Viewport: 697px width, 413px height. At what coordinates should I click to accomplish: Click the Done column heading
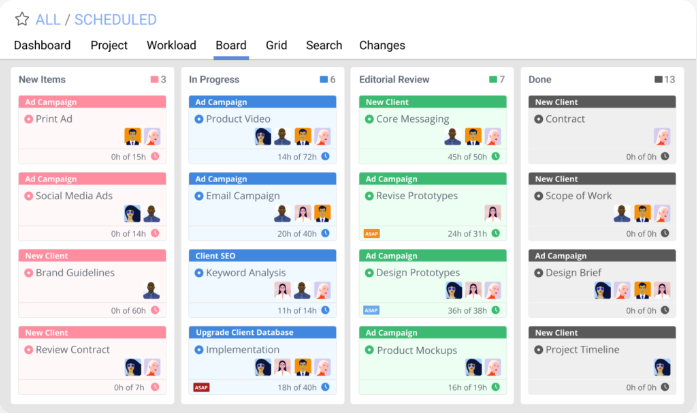pos(540,80)
